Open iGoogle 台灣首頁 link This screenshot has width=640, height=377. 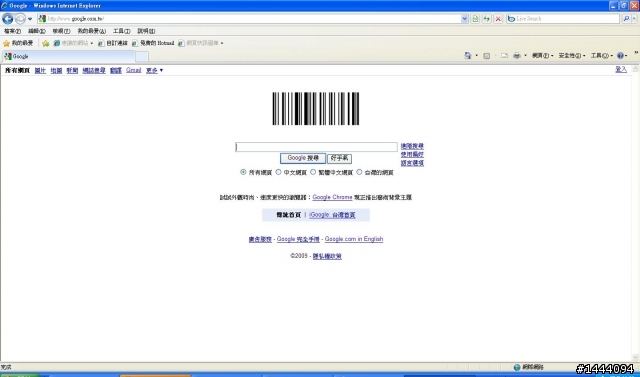pos(332,215)
